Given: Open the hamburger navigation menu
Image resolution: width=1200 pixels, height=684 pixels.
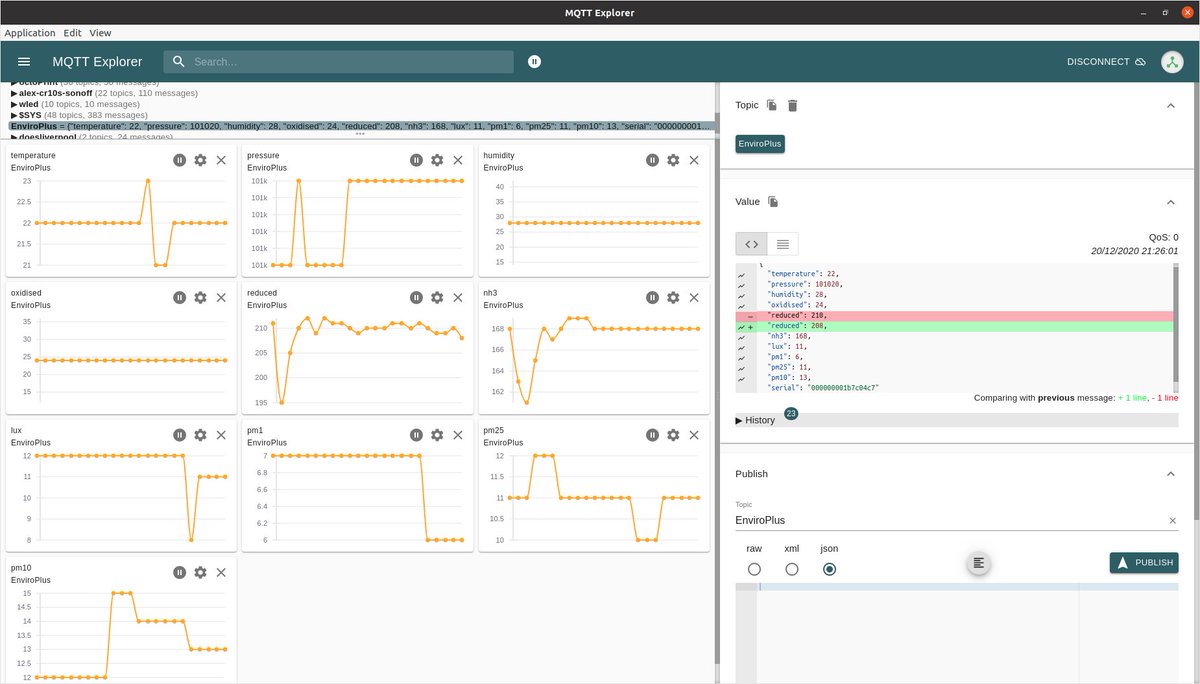Looking at the screenshot, I should 24,62.
